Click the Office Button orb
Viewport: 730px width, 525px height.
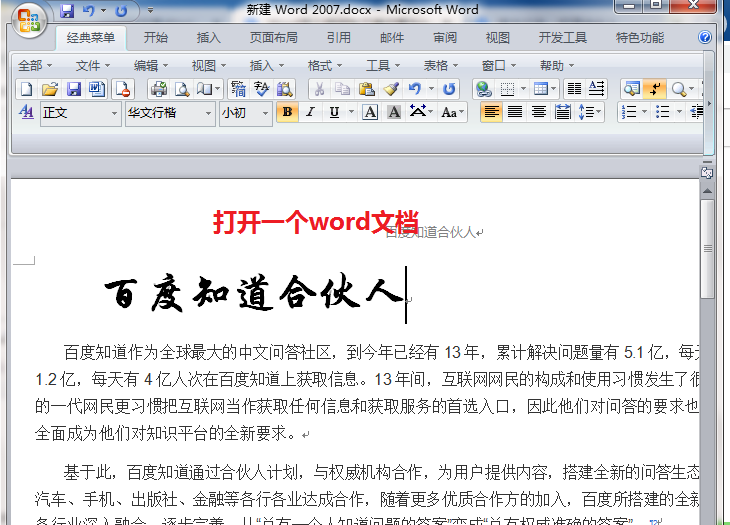click(29, 20)
